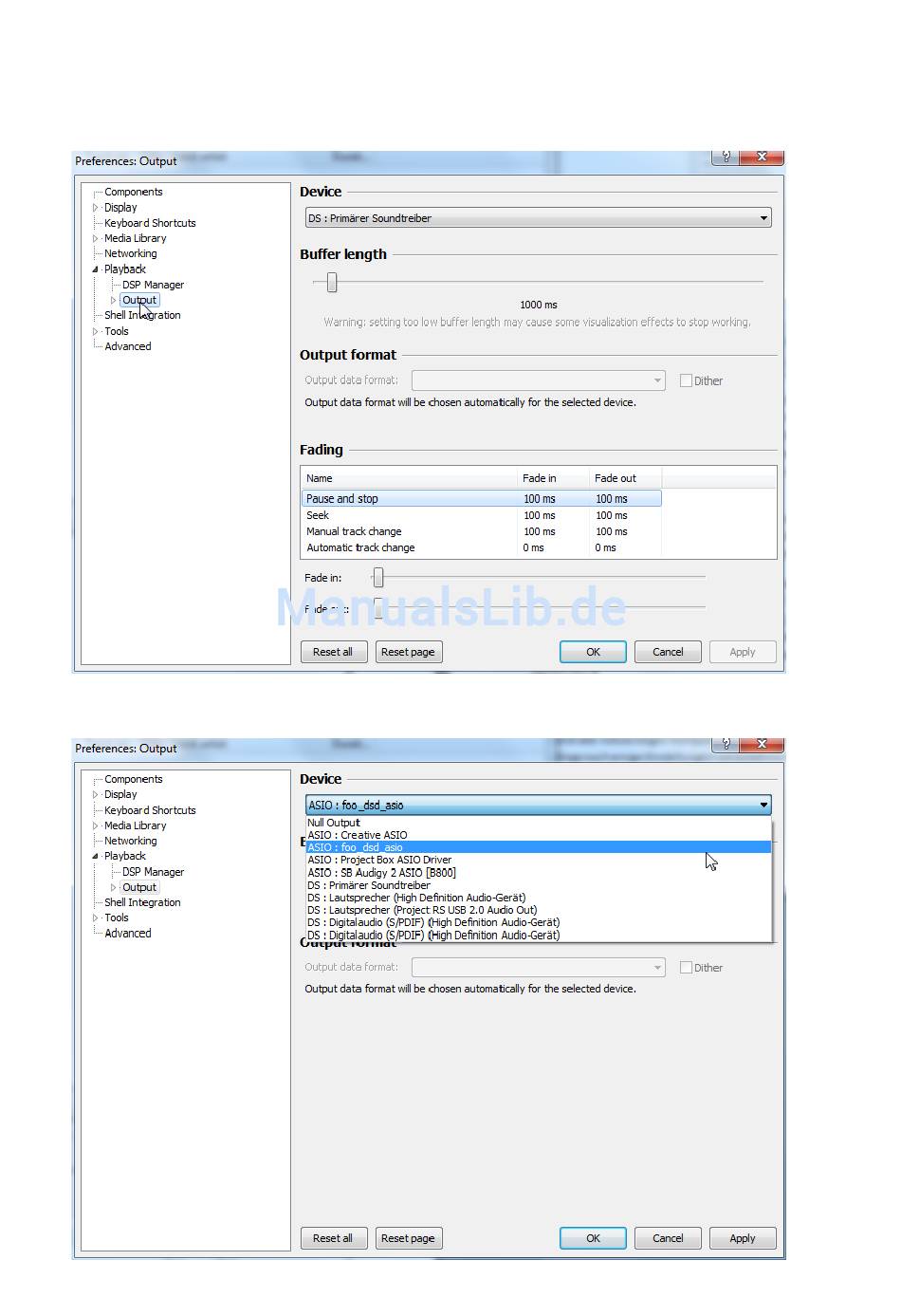Expand the Display node in upper dialog
The width and height of the screenshot is (901, 1316).
pyautogui.click(x=96, y=208)
